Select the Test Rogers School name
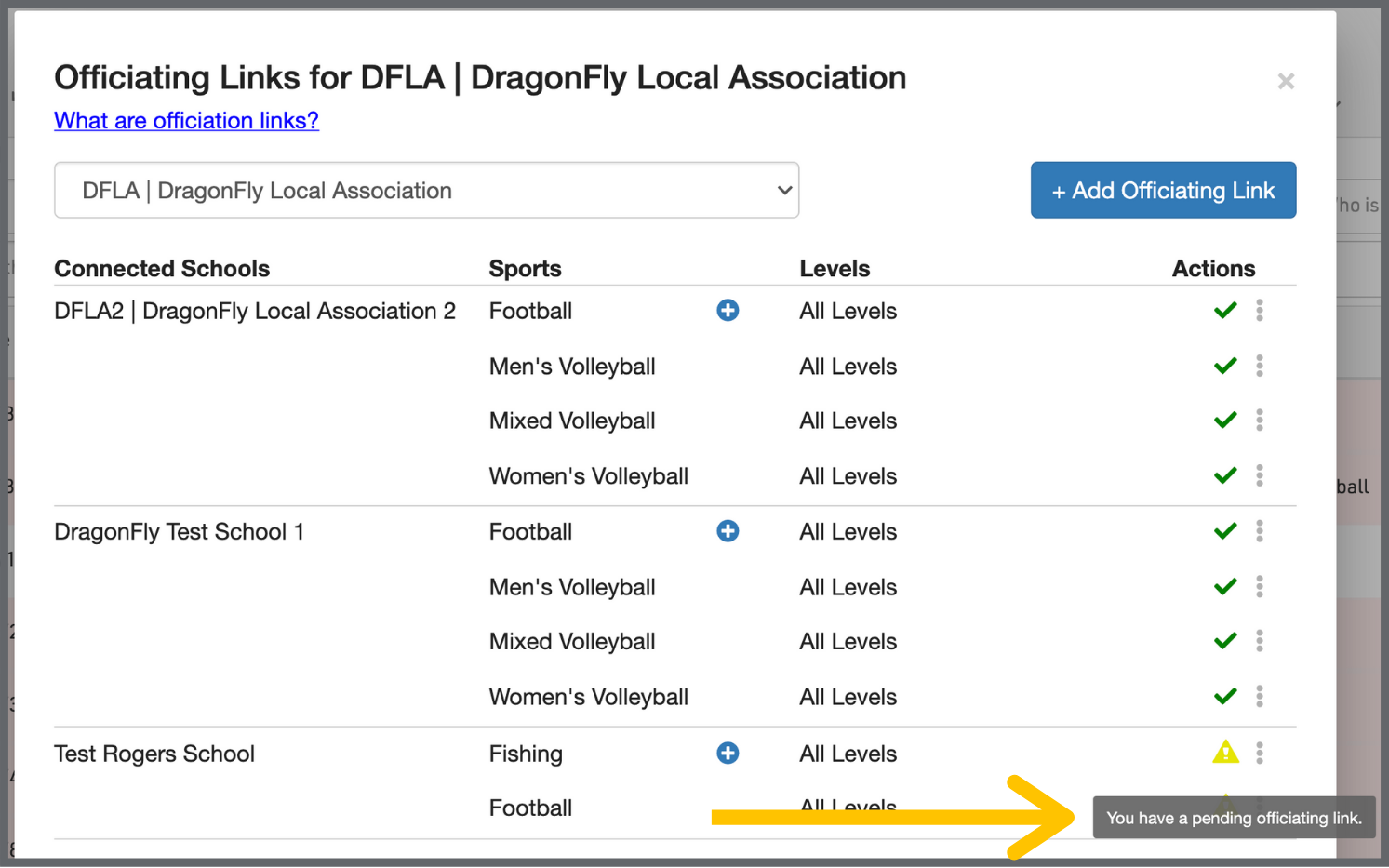 154,754
